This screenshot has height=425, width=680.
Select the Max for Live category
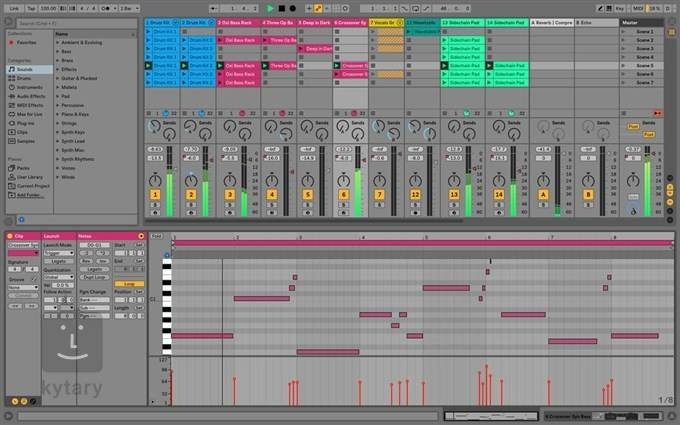tap(29, 114)
